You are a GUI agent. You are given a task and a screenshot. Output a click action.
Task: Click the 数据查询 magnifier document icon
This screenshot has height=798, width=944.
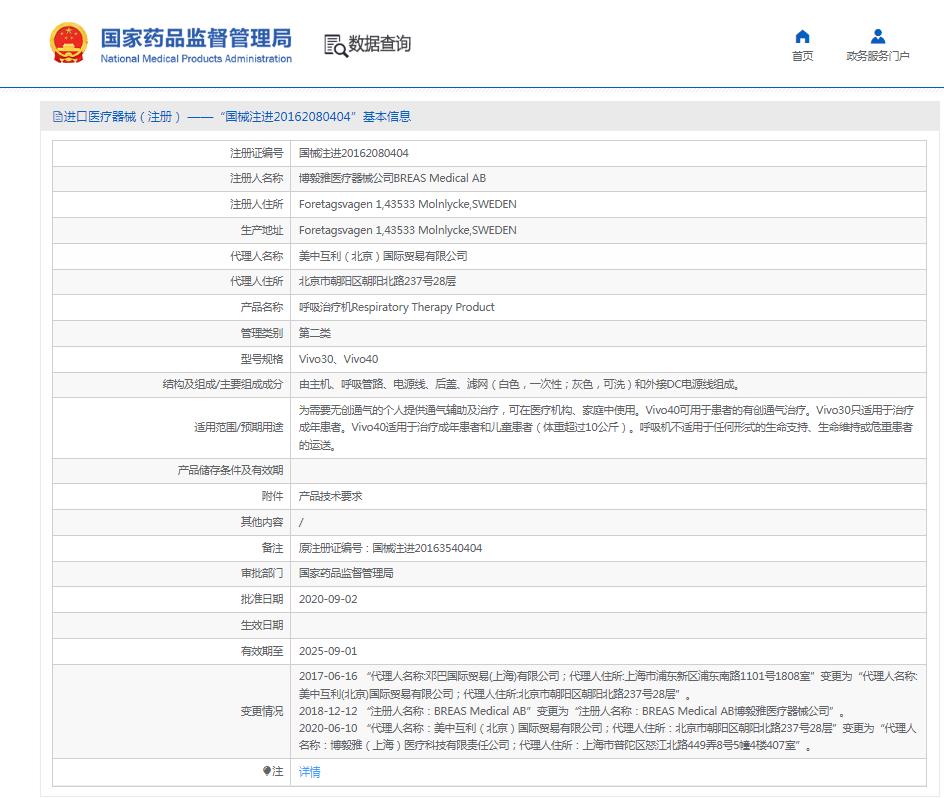coord(334,44)
